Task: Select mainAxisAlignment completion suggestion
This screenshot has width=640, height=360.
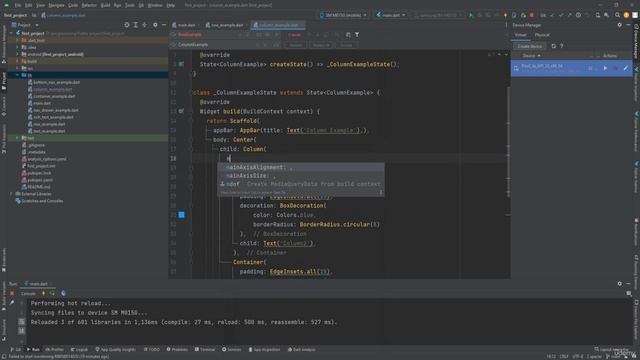Action: (301, 167)
